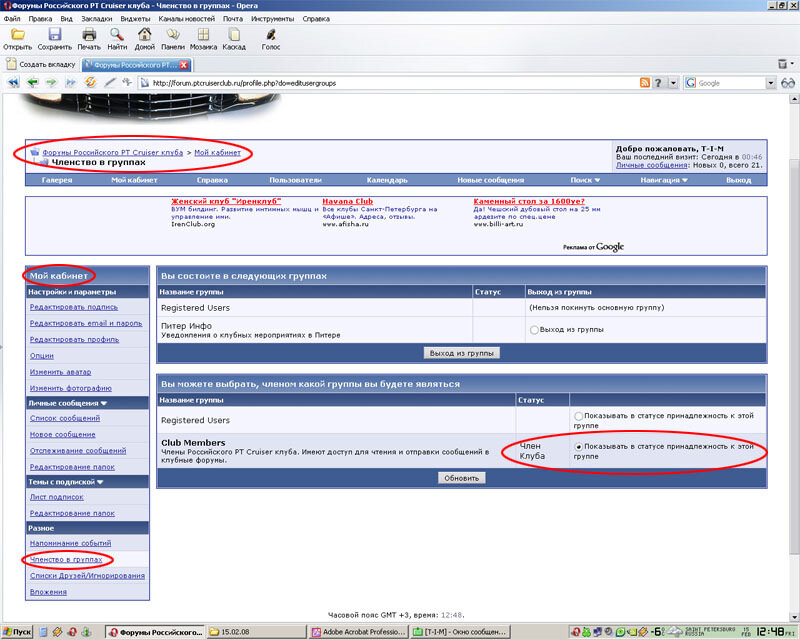Image resolution: width=800 pixels, height=640 pixels.
Task: Open the Личные сообщения link in welcome box
Action: (x=652, y=165)
